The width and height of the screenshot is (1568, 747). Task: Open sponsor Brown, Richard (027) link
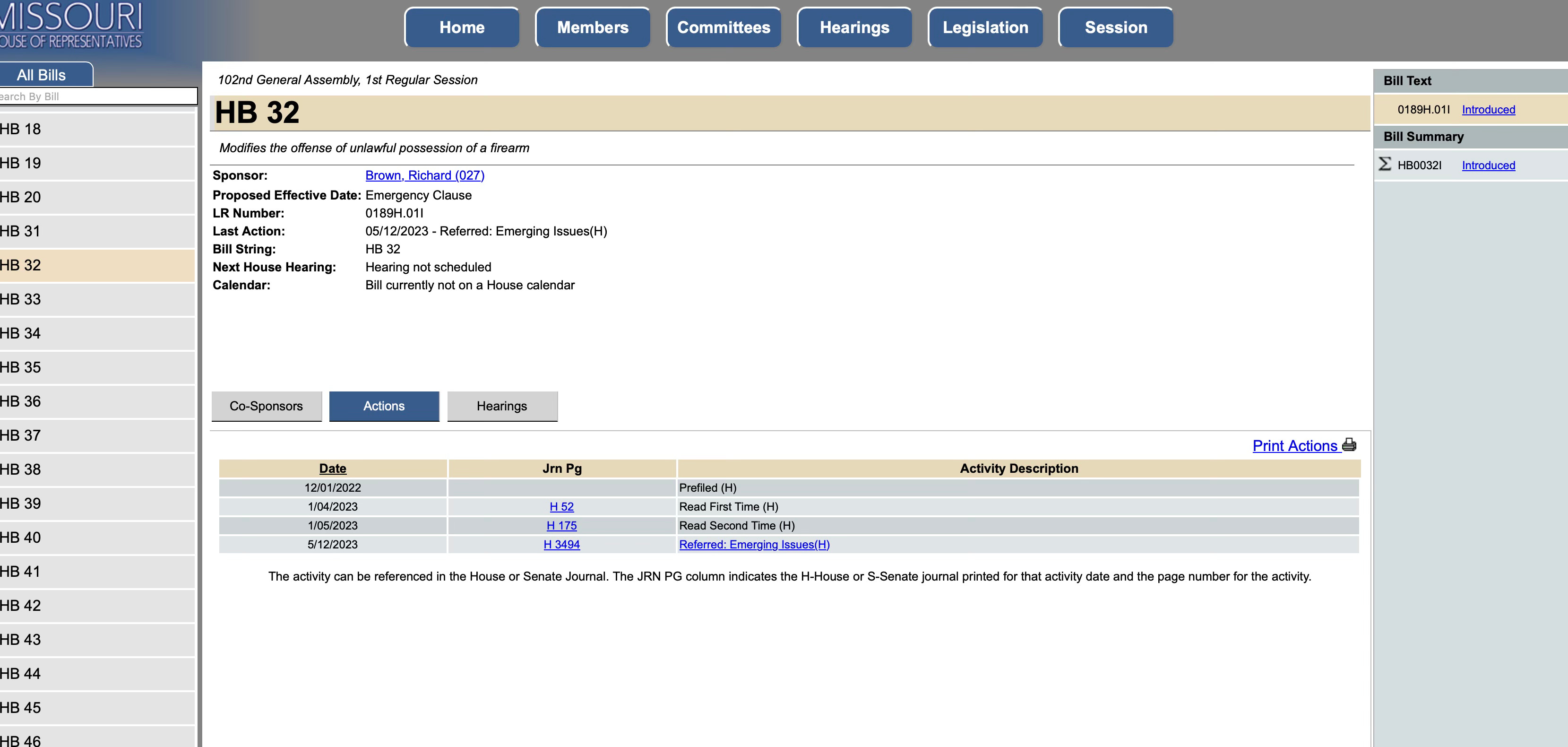click(x=425, y=175)
